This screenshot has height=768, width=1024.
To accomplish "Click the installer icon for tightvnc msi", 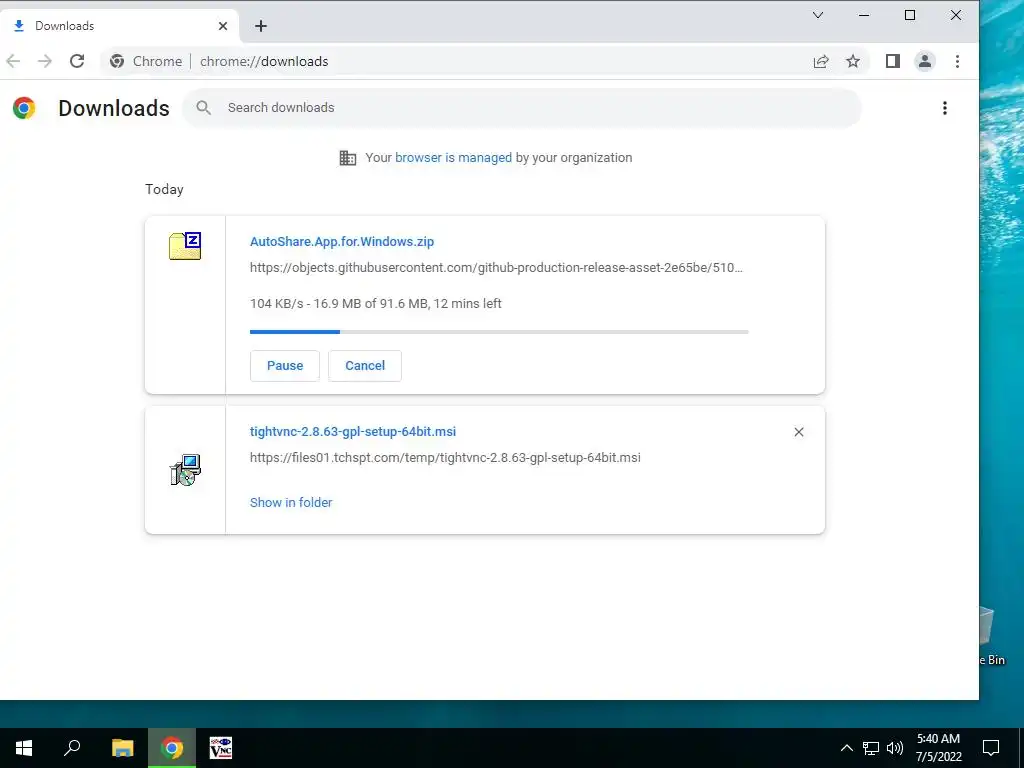I will [x=185, y=470].
